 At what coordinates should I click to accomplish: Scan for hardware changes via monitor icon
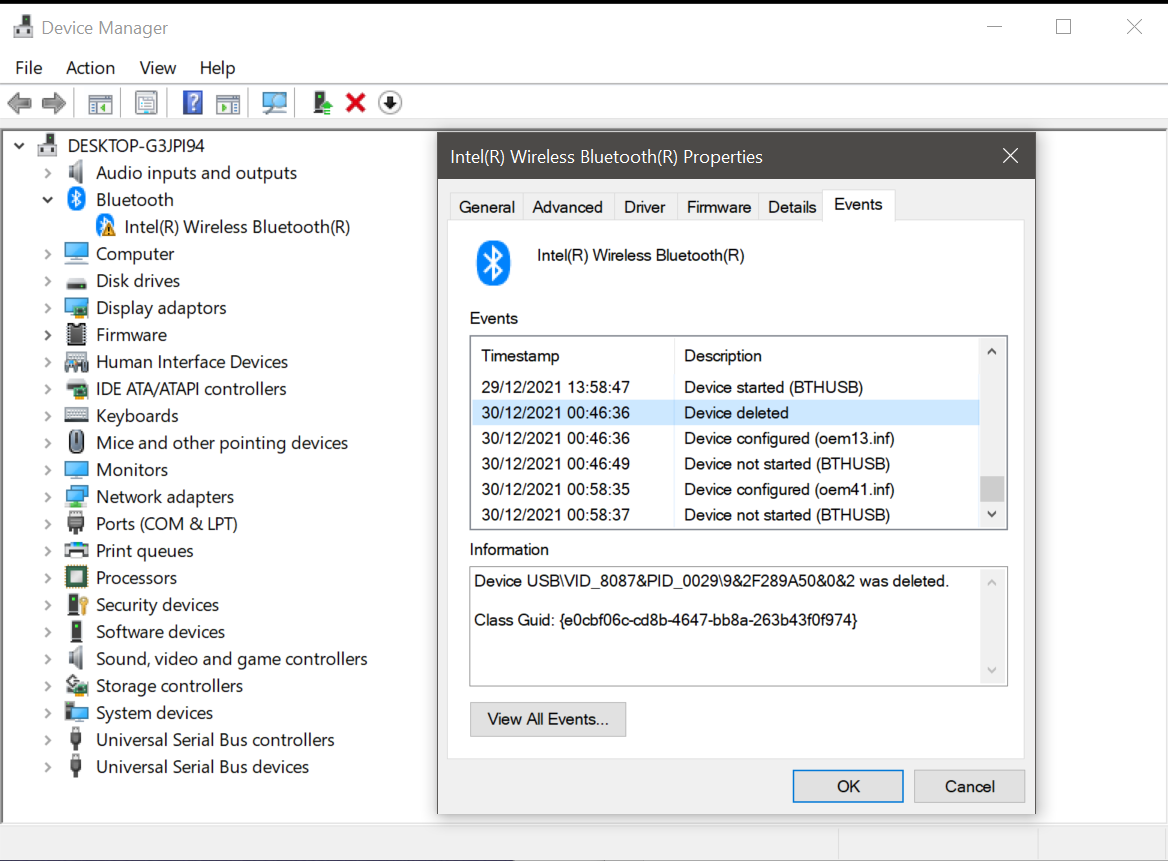(274, 103)
